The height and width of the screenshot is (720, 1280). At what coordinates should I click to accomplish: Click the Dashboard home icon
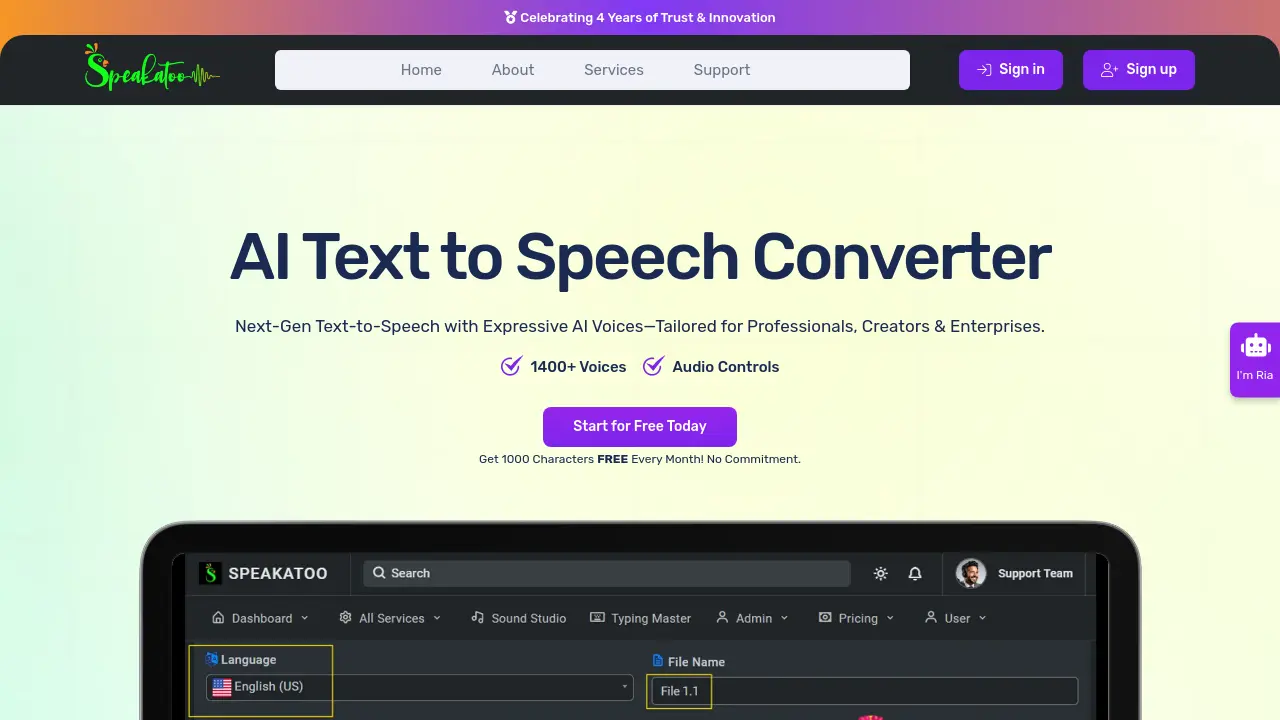coord(217,618)
